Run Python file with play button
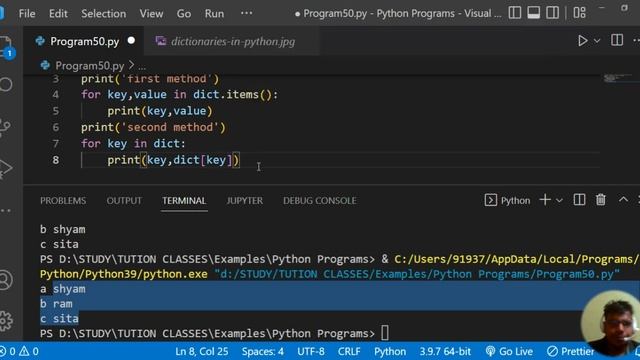 coord(582,41)
